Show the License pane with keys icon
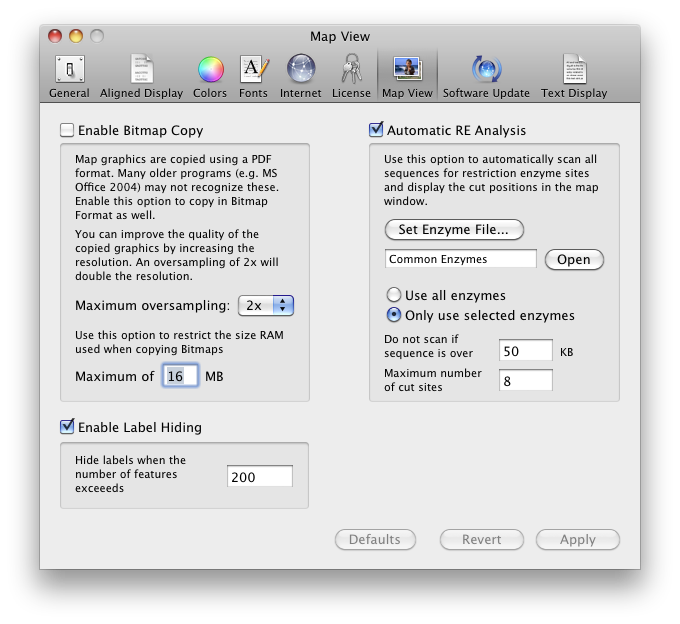The width and height of the screenshot is (680, 624). (x=351, y=77)
